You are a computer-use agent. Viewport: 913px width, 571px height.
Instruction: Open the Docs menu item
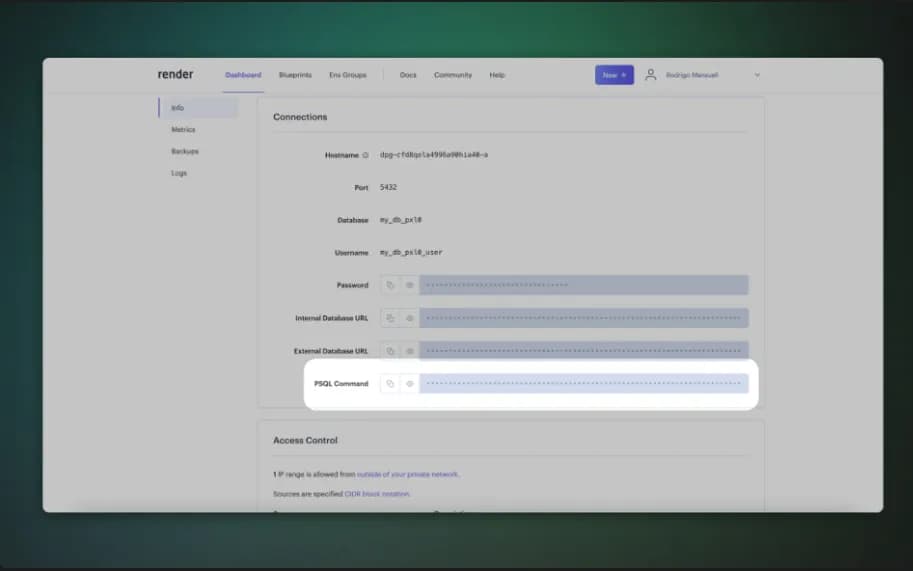408,75
